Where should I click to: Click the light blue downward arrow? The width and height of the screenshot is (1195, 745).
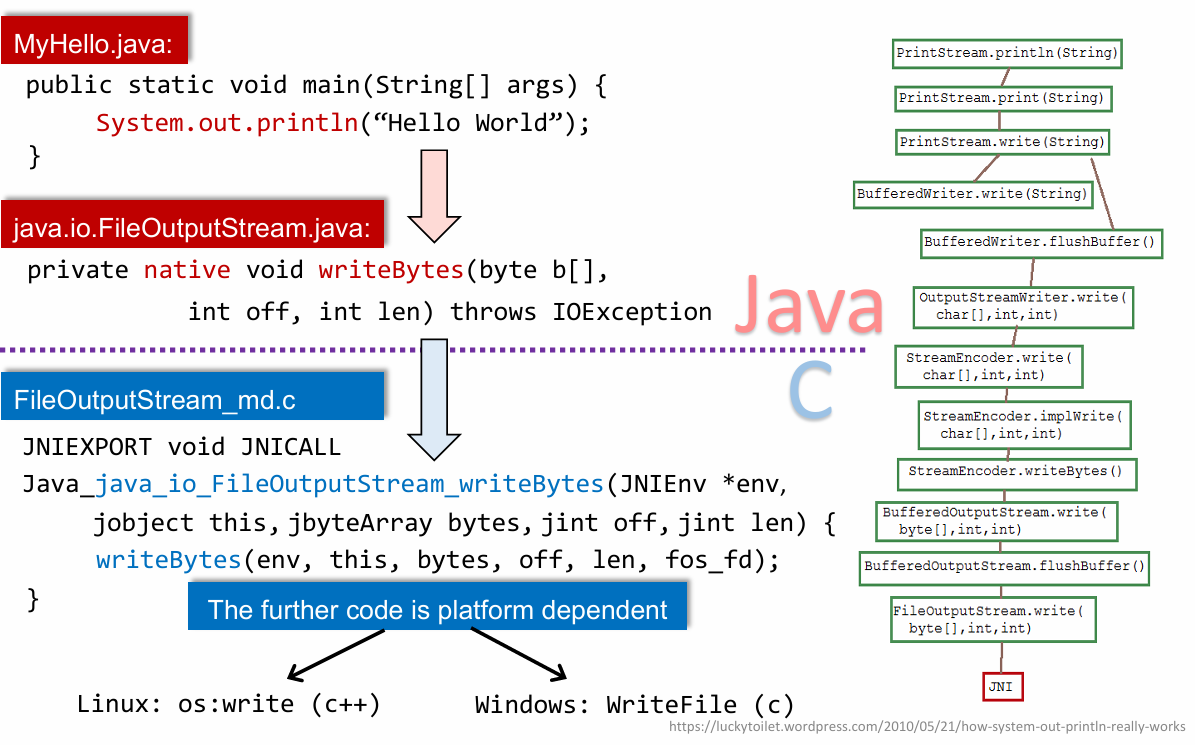[433, 400]
